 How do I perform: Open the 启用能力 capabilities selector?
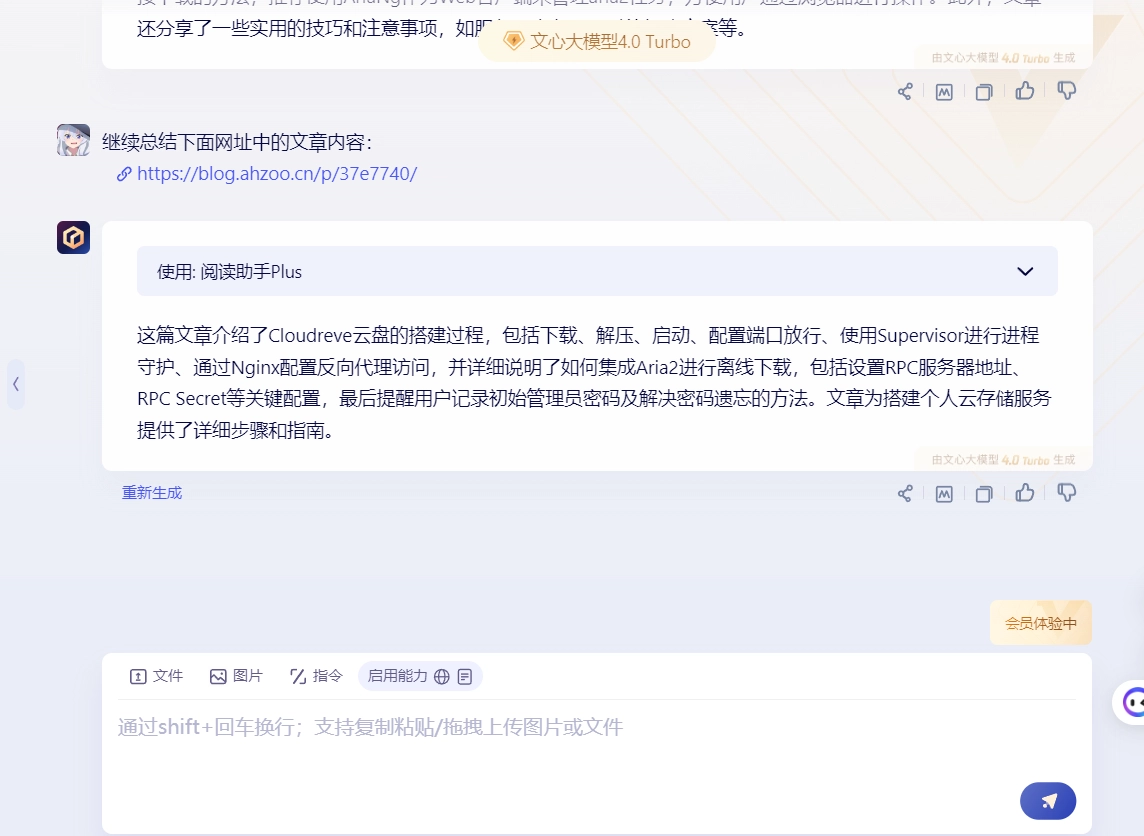click(420, 676)
